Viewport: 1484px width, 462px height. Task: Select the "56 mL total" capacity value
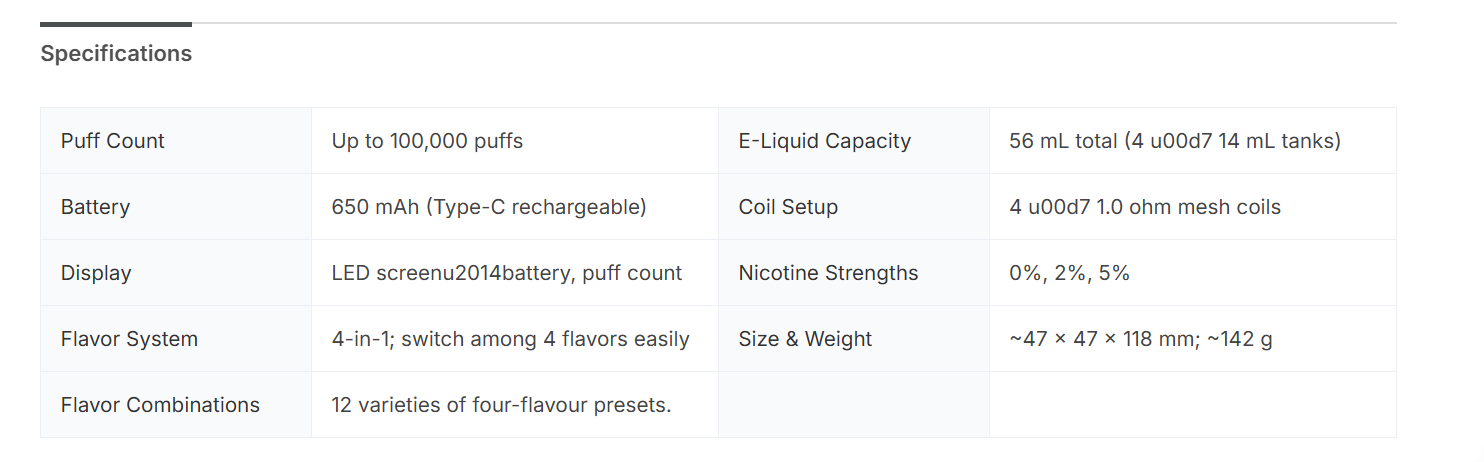pos(1175,141)
